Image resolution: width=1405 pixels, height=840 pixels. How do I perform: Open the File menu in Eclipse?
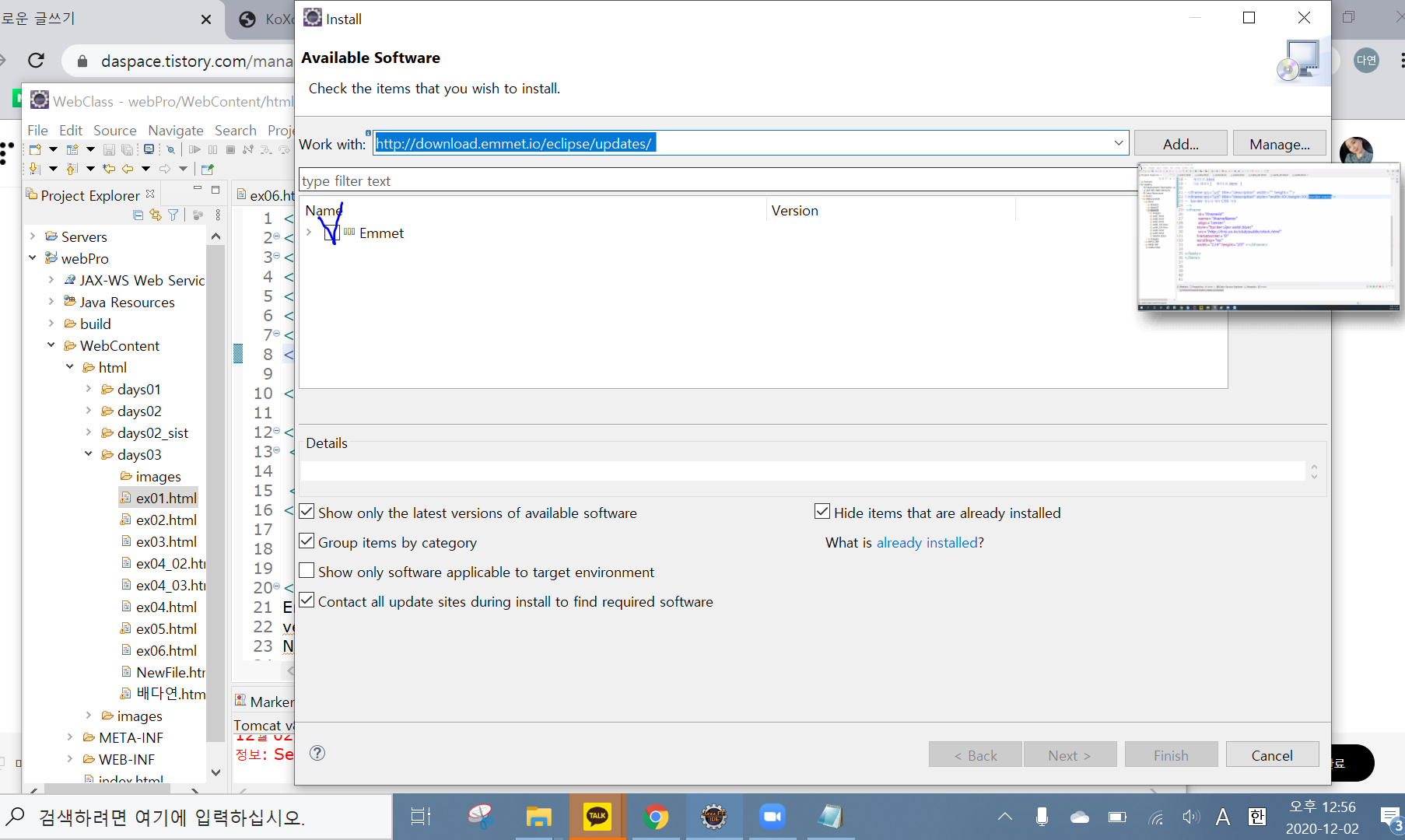[x=37, y=130]
